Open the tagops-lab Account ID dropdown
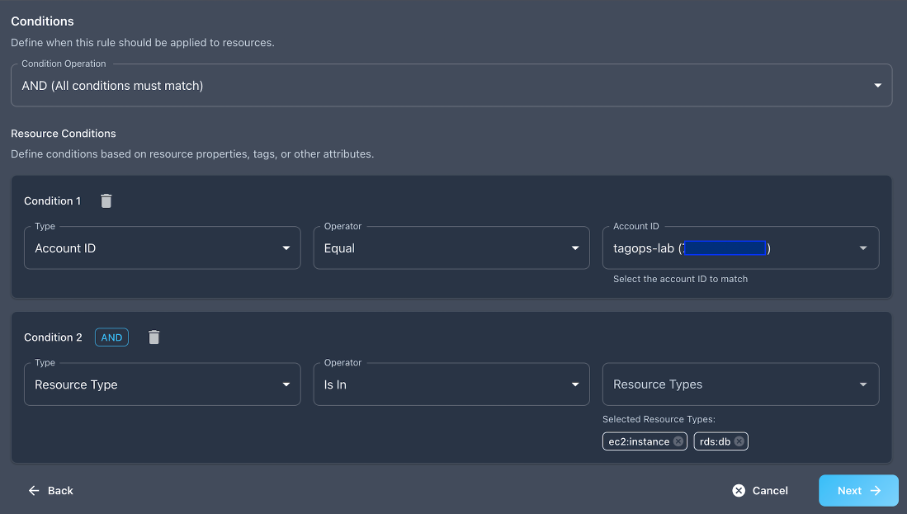Viewport: 908px width, 514px height. pyautogui.click(x=741, y=248)
